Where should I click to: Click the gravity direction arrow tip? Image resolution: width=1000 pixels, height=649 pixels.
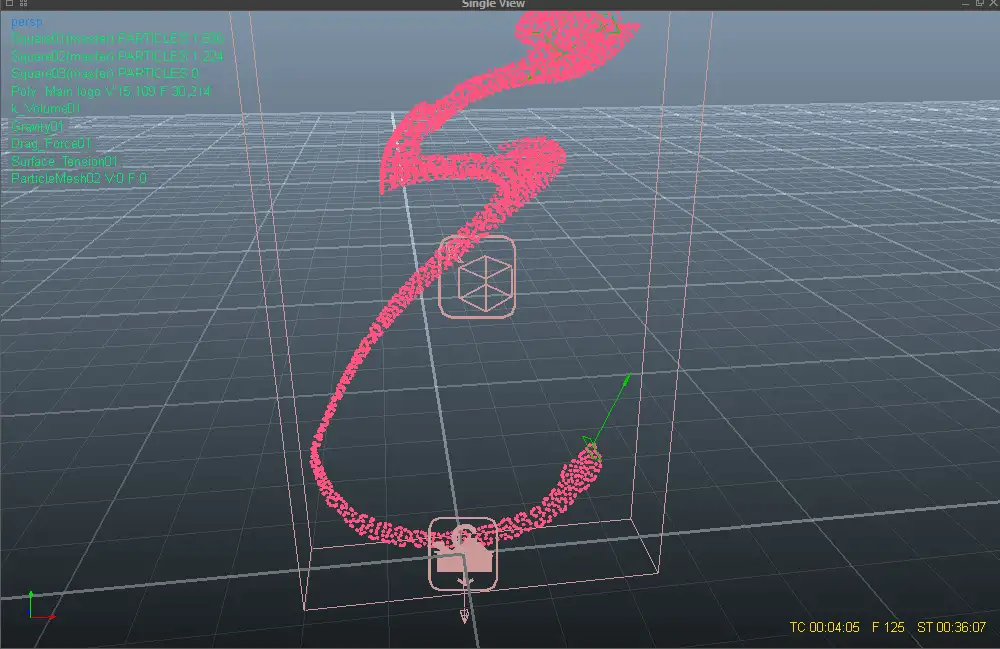pyautogui.click(x=464, y=616)
